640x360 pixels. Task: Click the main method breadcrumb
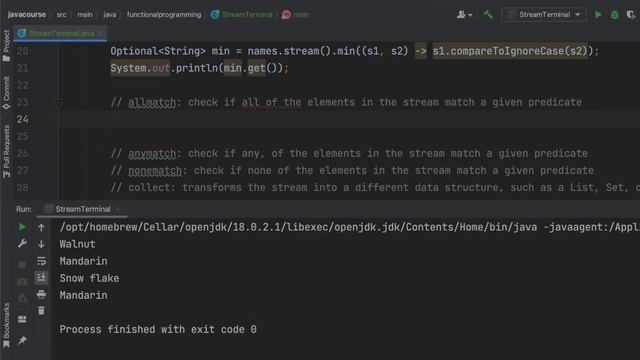tap(295, 15)
